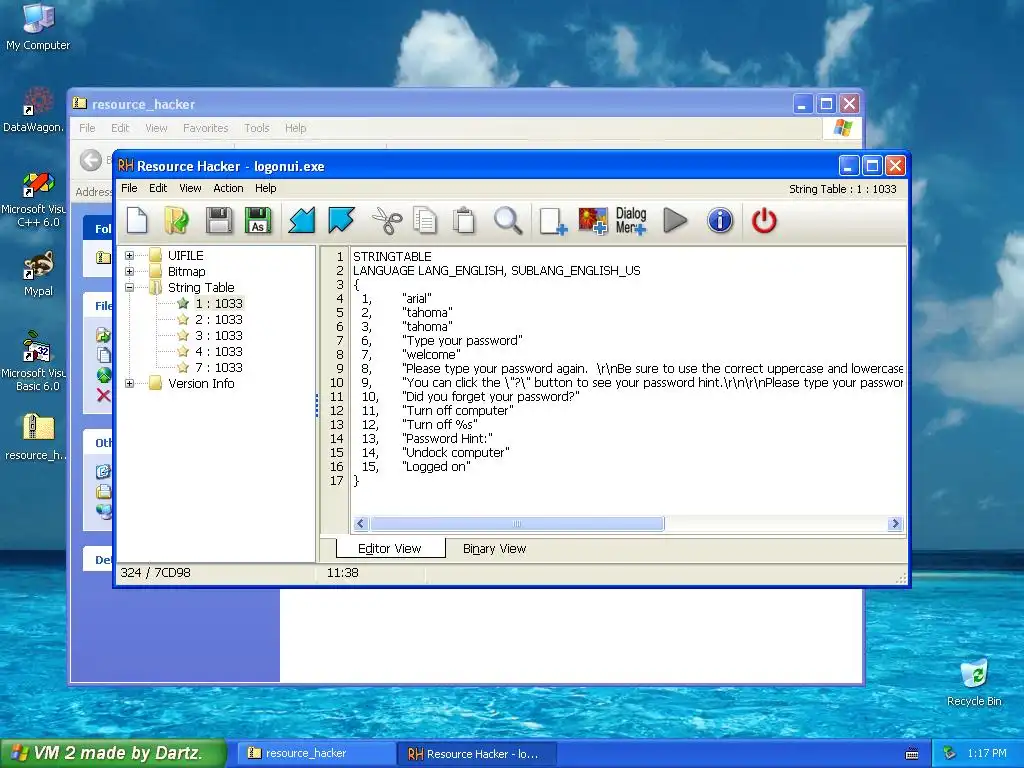Switch to resource_hacker taskbar button

315,753
